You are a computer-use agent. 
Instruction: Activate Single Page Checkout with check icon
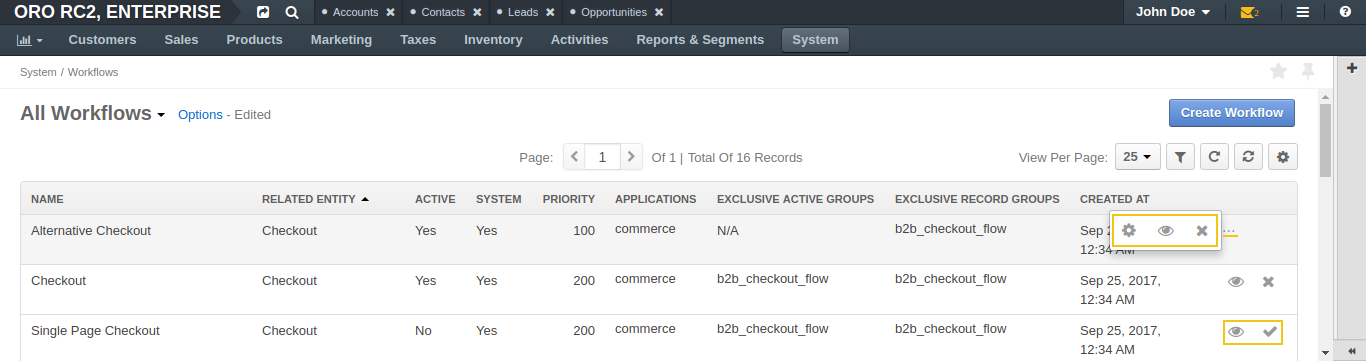[1270, 331]
